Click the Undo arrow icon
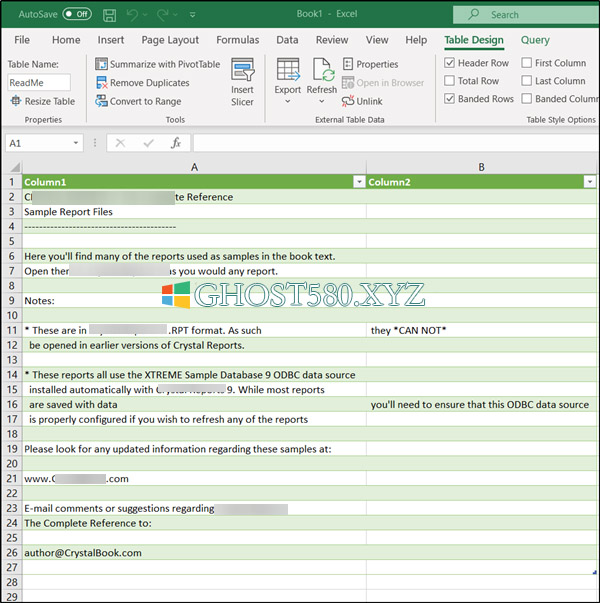Viewport: 600px width, 603px height. click(x=132, y=15)
